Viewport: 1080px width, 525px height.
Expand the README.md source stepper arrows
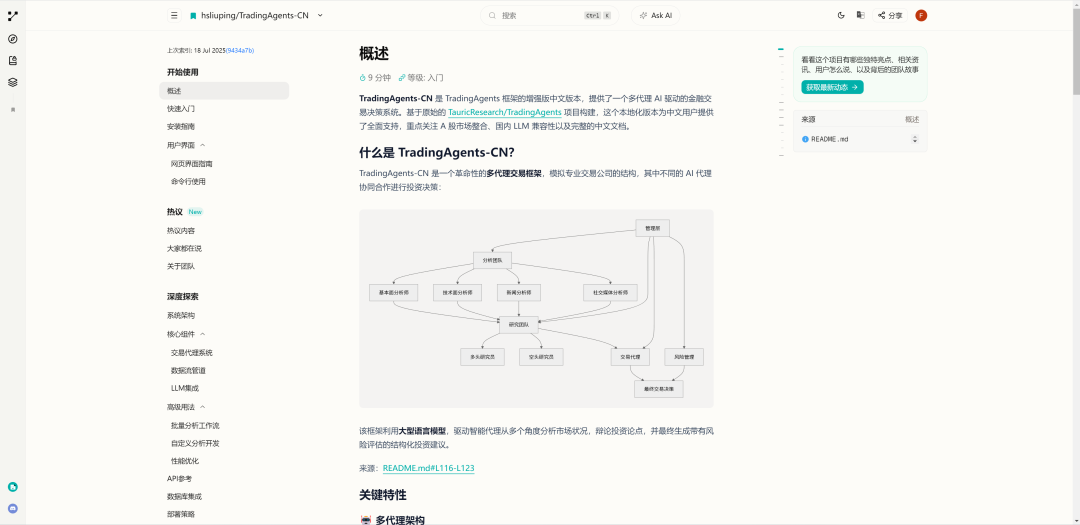point(915,139)
